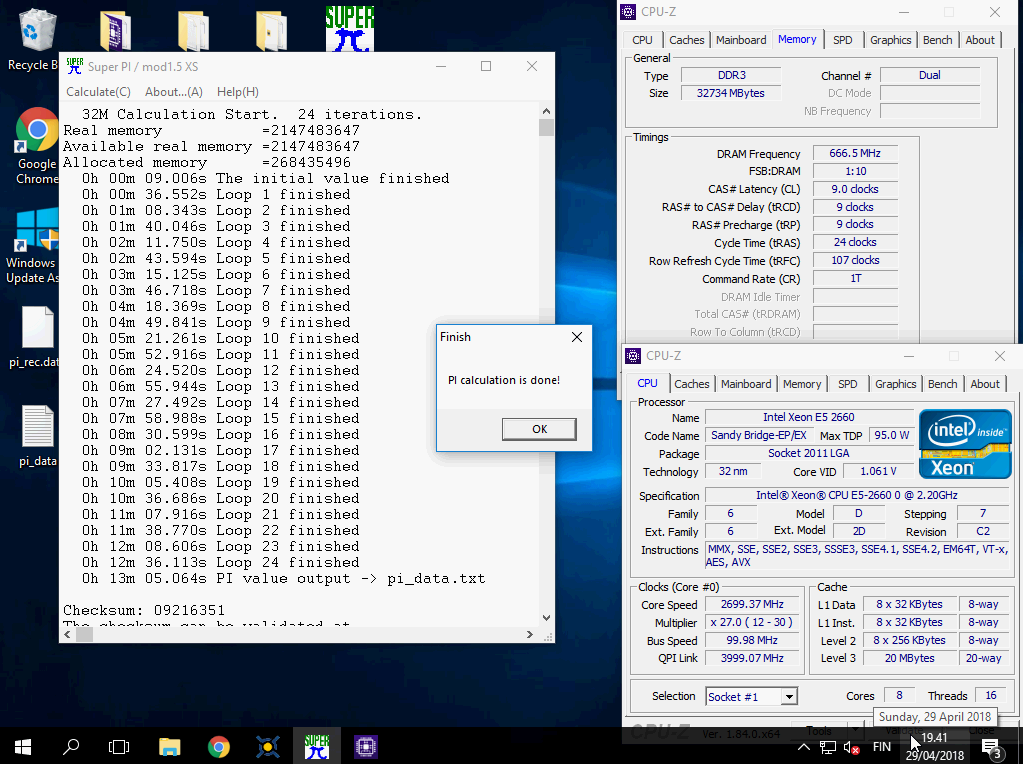Screen dimensions: 1023x764
Task: Open Bench tab in lower CPU-Z window
Action: [943, 384]
